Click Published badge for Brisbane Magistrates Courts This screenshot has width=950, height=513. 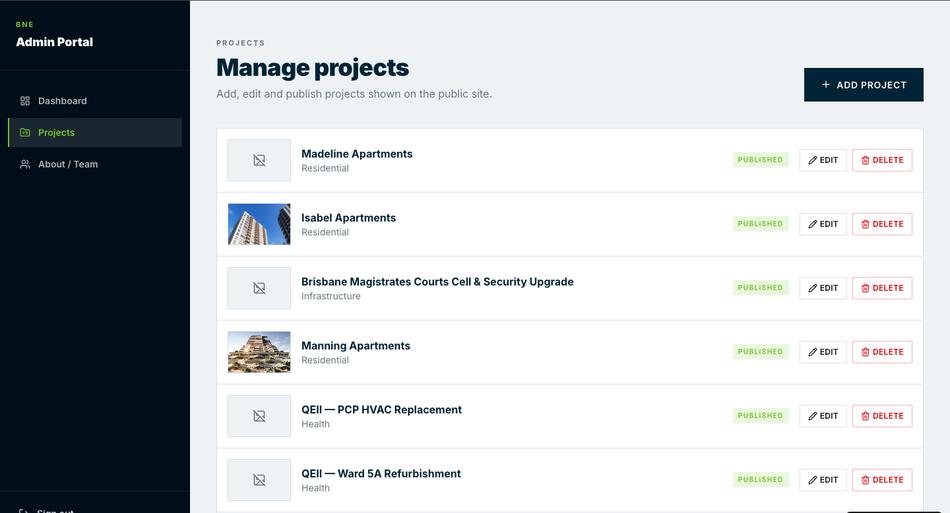click(x=760, y=288)
